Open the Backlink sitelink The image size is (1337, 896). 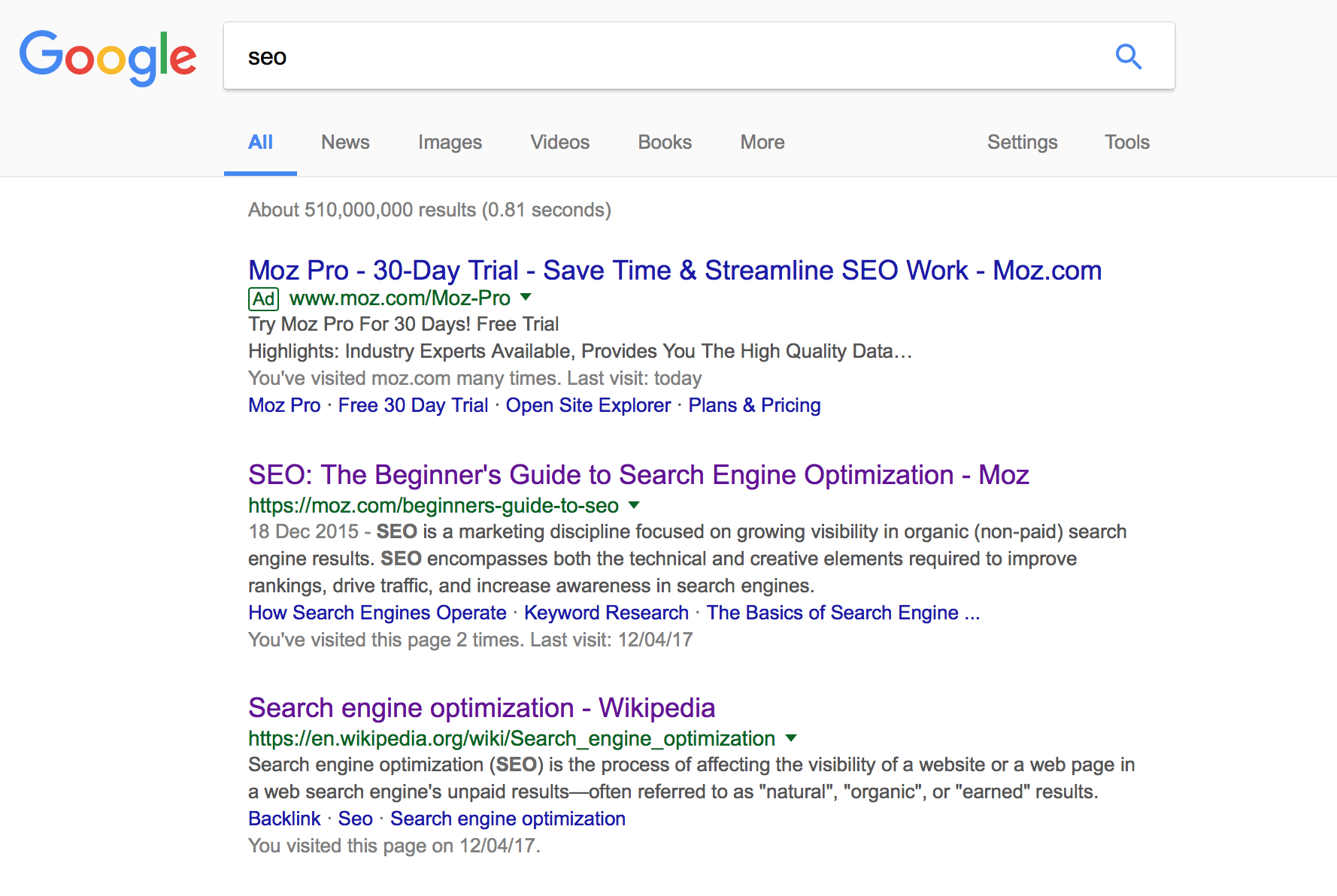click(284, 819)
